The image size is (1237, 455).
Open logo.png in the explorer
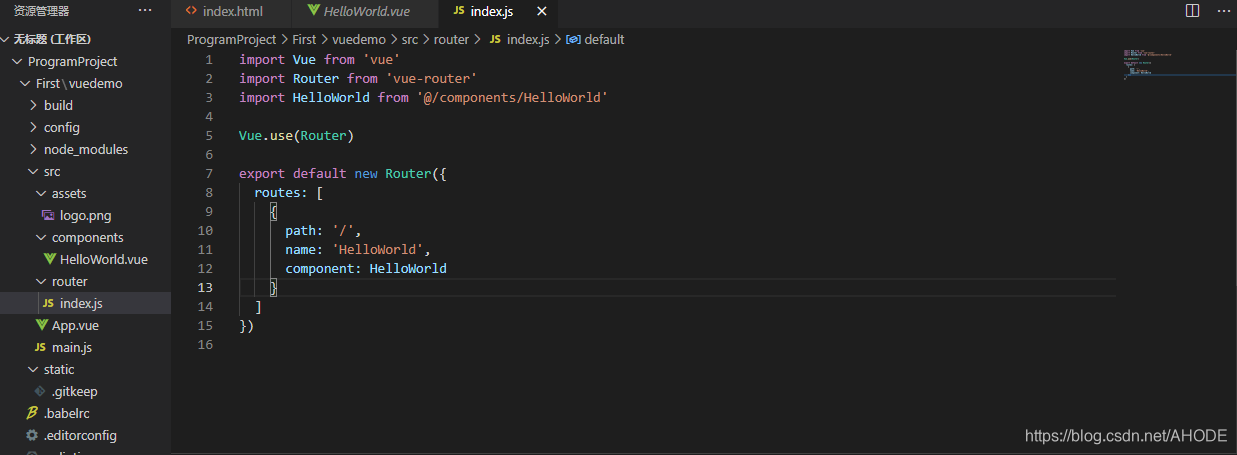click(x=85, y=215)
